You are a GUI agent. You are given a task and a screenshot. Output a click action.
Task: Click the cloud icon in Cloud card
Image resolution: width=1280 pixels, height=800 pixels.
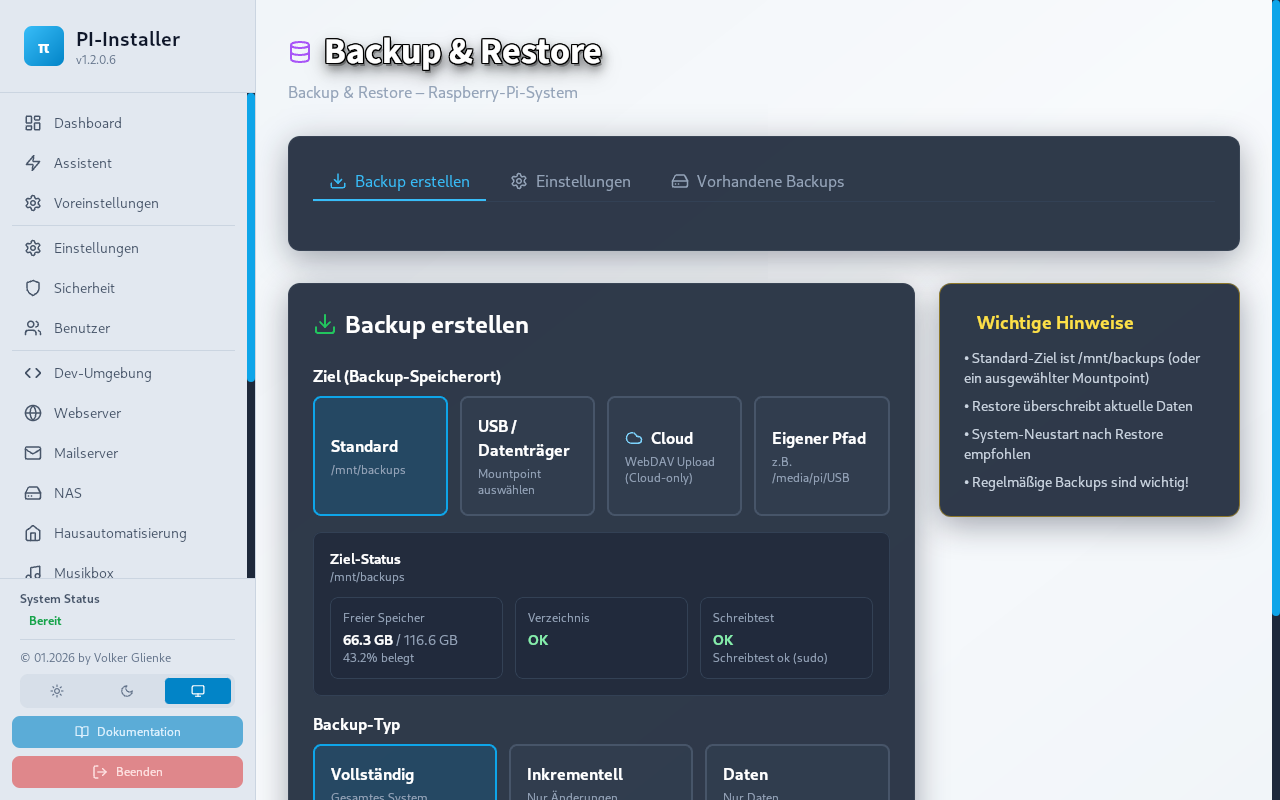[634, 438]
